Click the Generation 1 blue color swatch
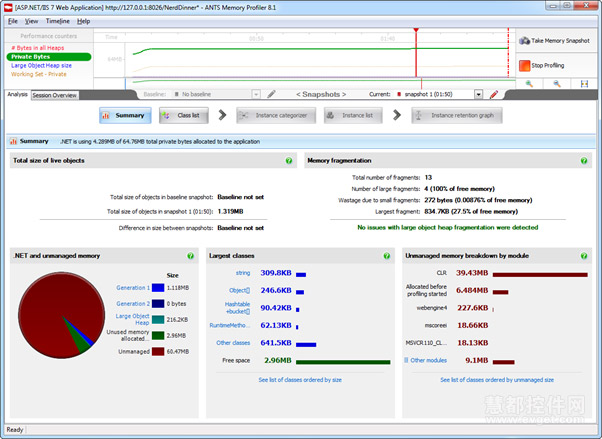602x439 pixels. [x=158, y=288]
